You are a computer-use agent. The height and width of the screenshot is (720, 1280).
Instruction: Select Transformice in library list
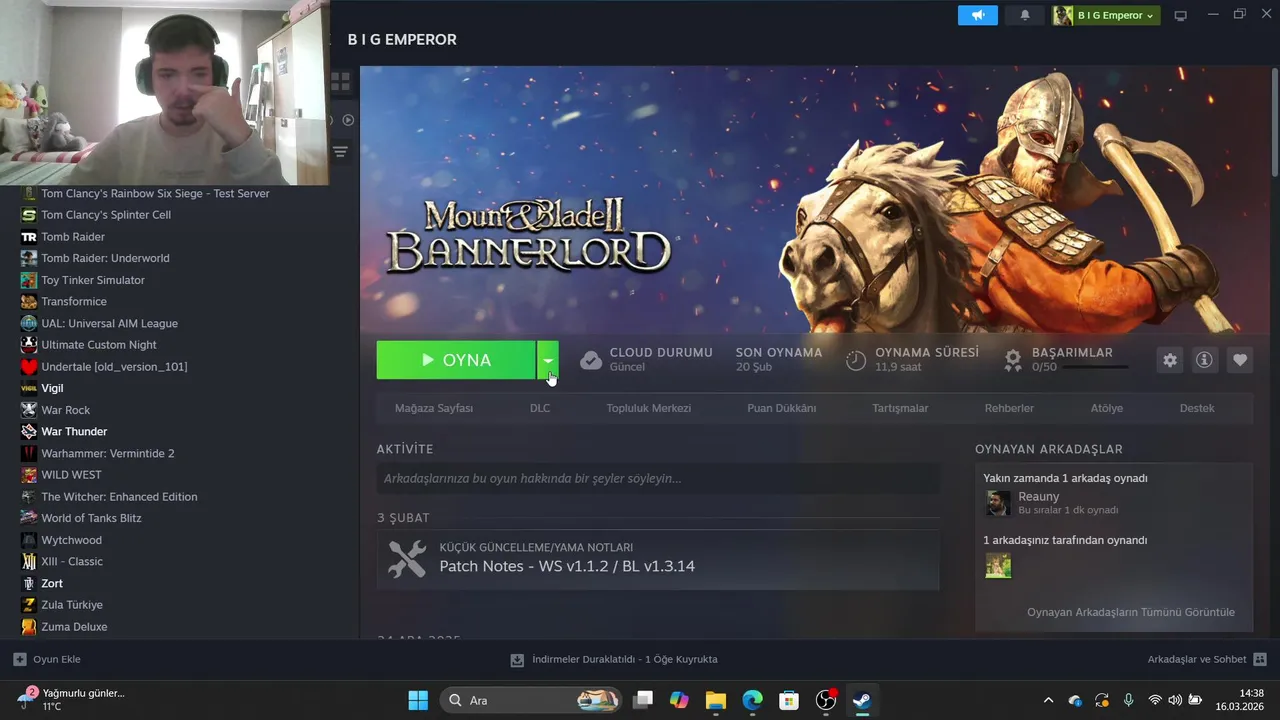[74, 301]
